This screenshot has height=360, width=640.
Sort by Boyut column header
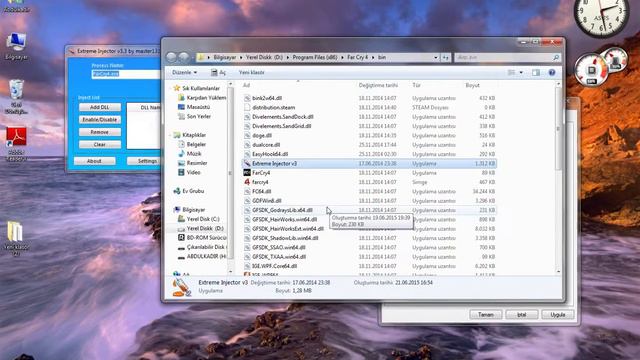472,85
